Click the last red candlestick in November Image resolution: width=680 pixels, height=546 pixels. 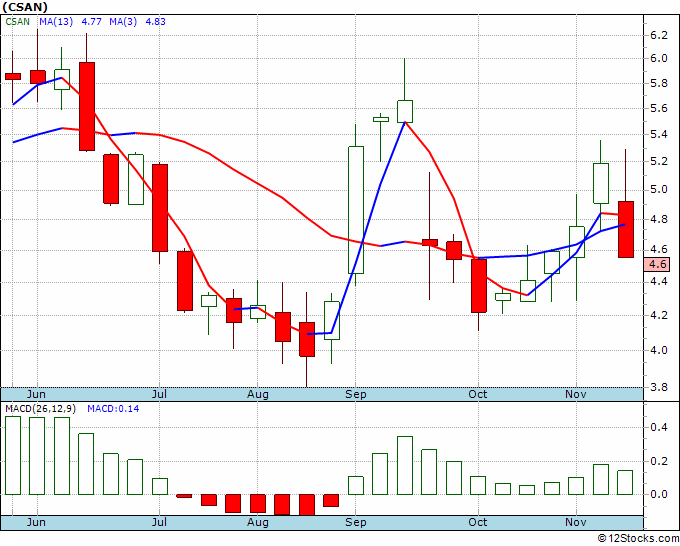[x=626, y=229]
